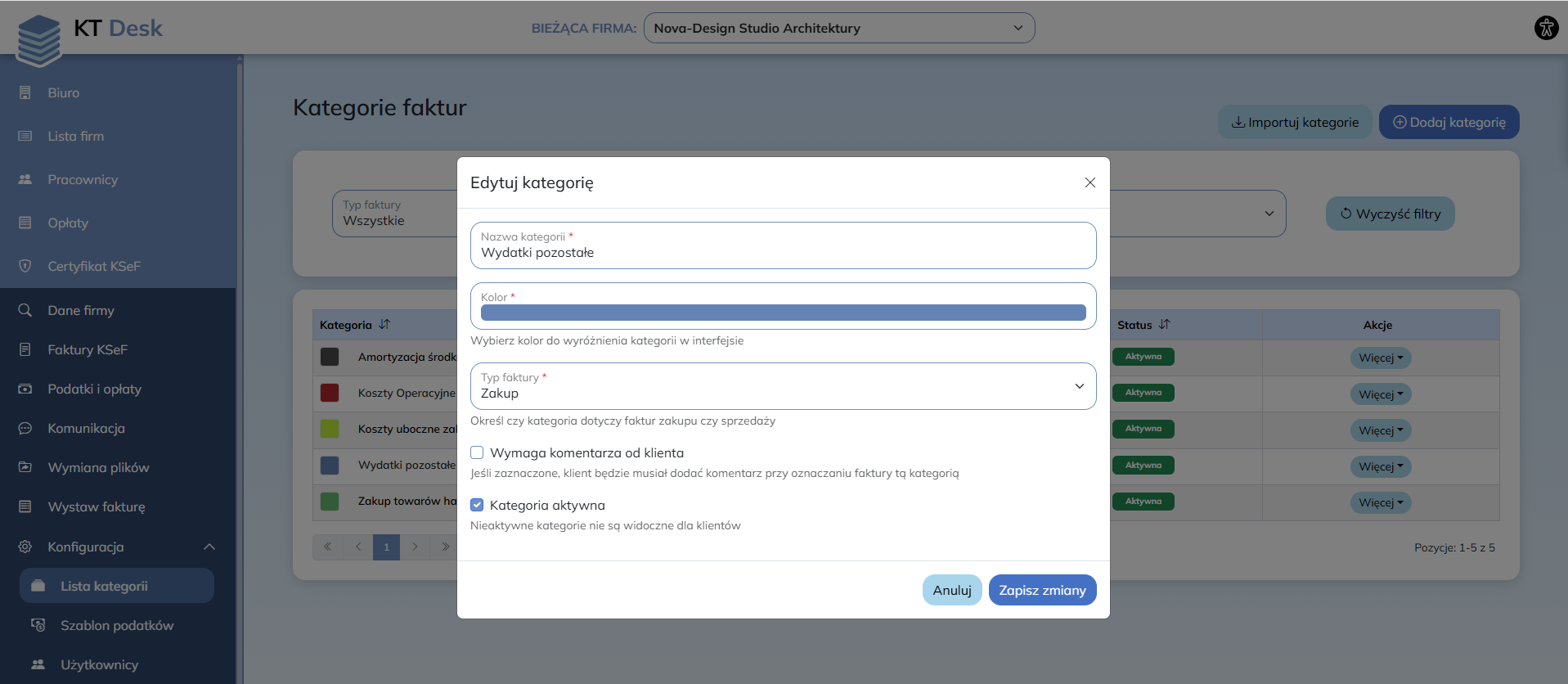The height and width of the screenshot is (684, 1568).
Task: Click the accessibility icon in top bar
Action: [1546, 28]
